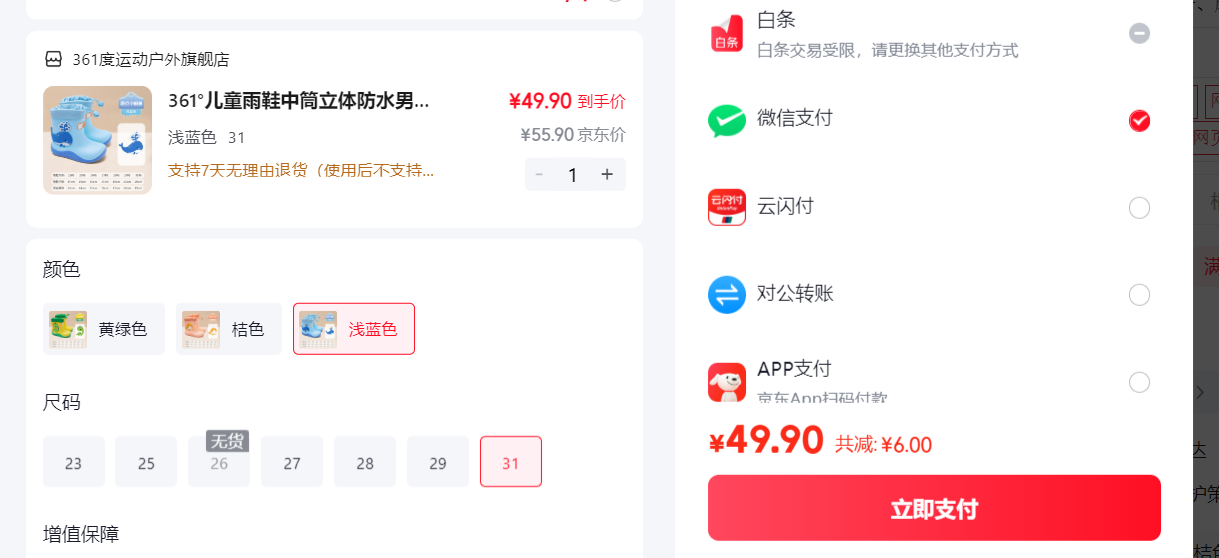Choose the 桔色 color option
1219x558 pixels.
[x=229, y=329]
